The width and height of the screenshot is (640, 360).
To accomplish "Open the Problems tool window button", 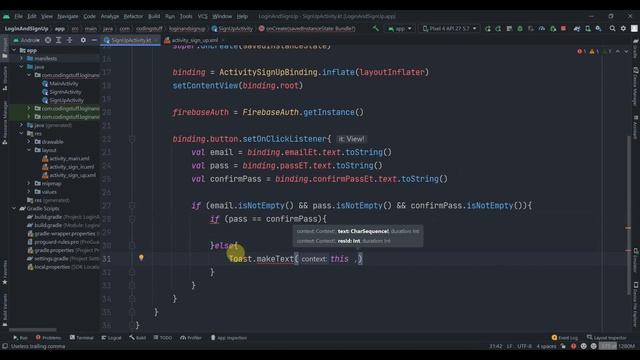I will (48, 338).
